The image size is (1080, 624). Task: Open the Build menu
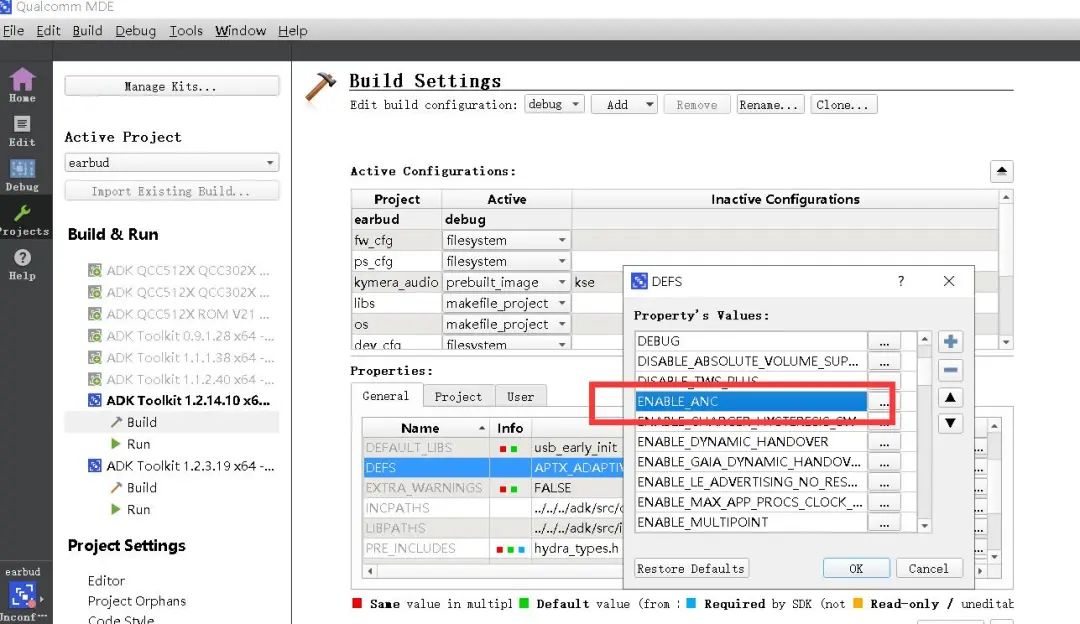pos(87,31)
